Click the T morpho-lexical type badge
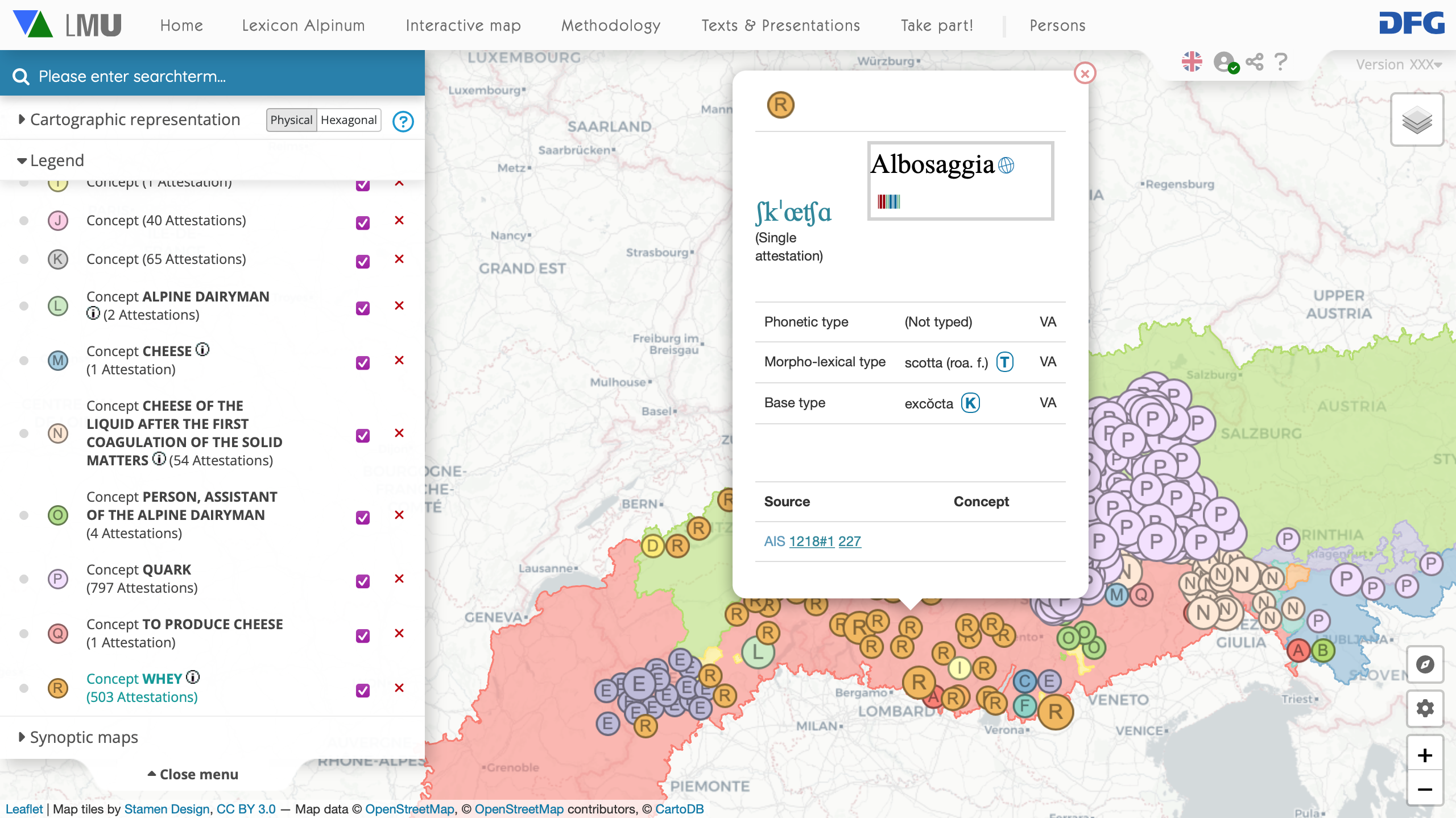1456x818 pixels. [1005, 362]
